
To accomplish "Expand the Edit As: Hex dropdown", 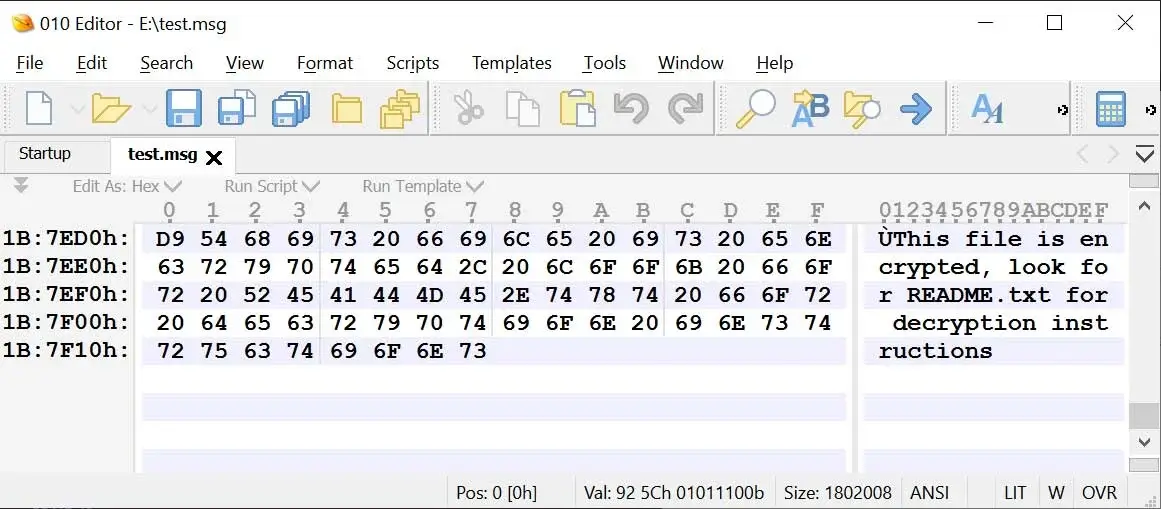I will [127, 186].
